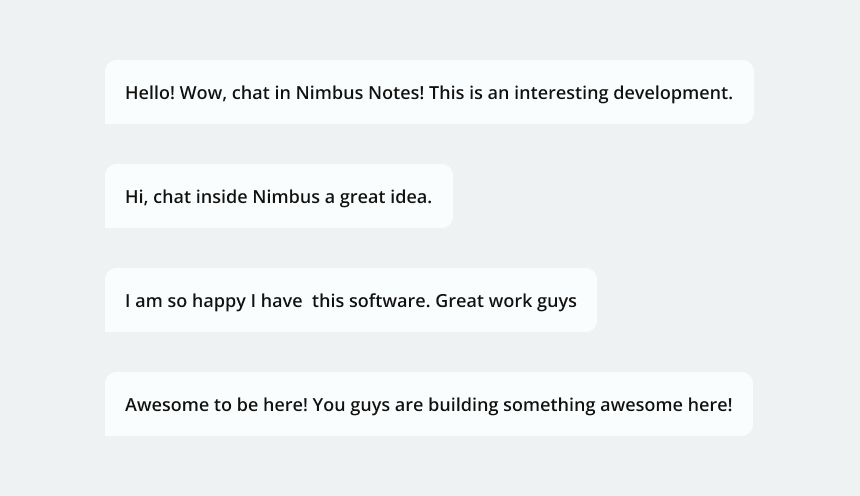Click 'Great work guys' in third message
The width and height of the screenshot is (860, 496).
point(506,301)
